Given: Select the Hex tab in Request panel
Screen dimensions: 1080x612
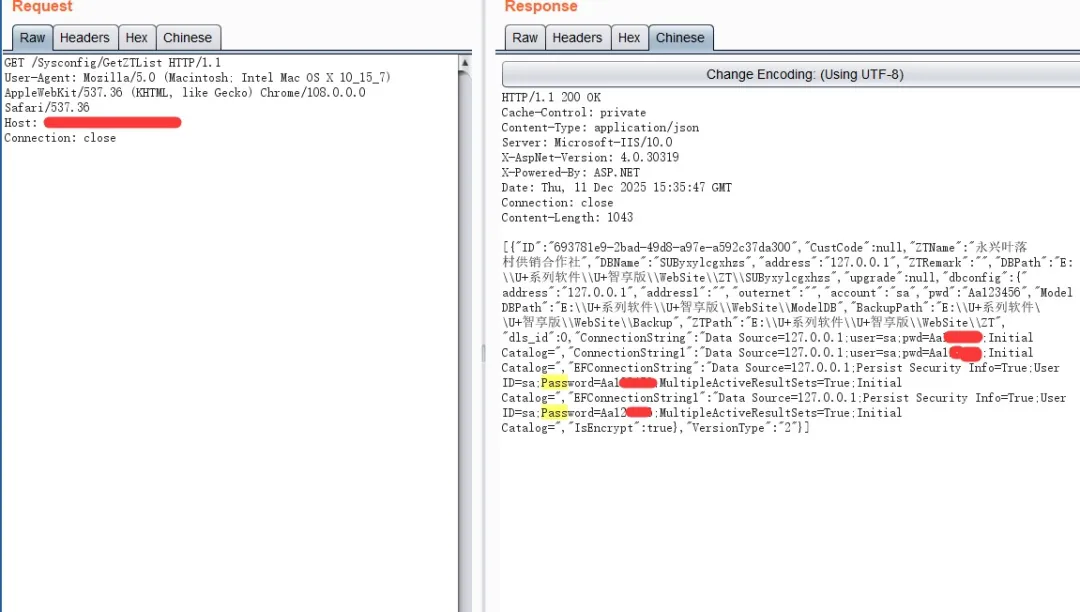Looking at the screenshot, I should 137,38.
